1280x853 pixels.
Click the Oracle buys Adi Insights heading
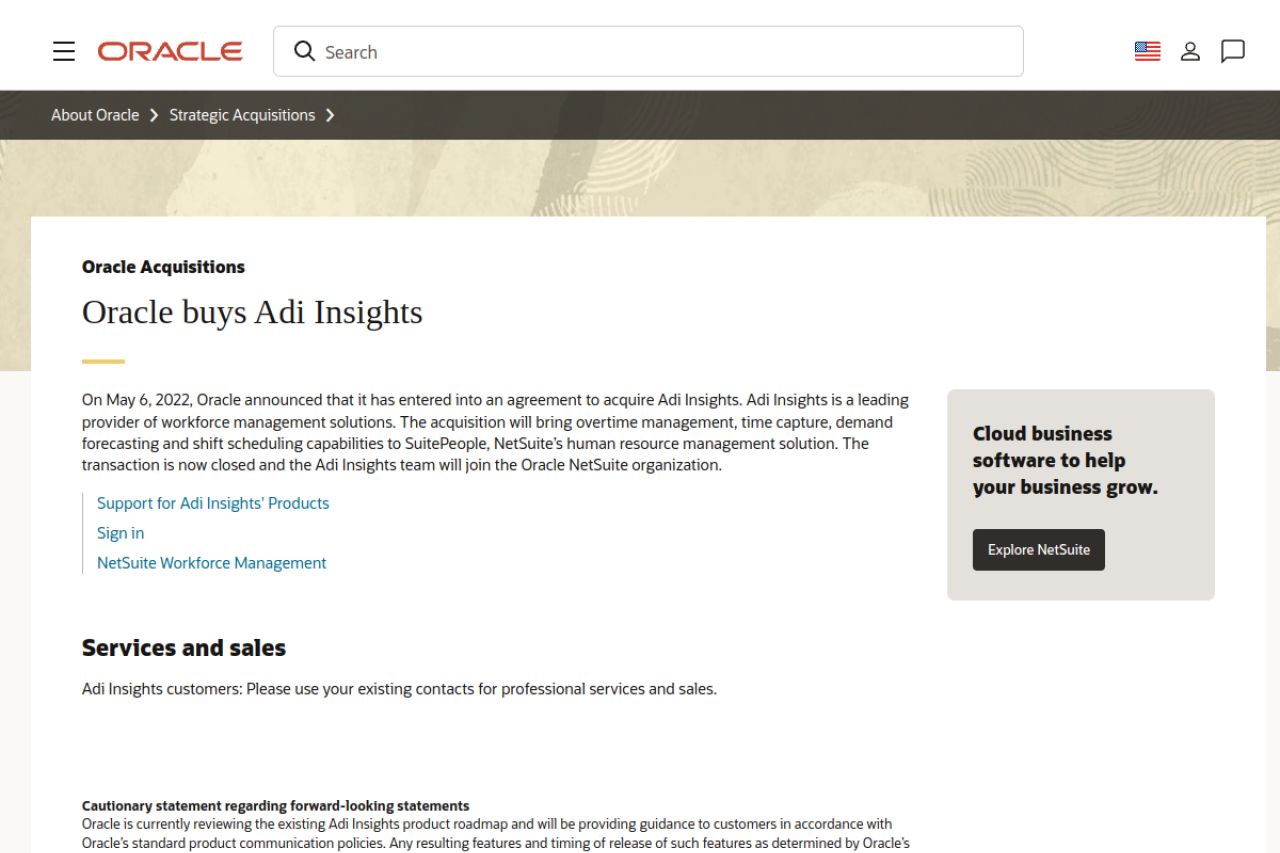click(x=252, y=312)
